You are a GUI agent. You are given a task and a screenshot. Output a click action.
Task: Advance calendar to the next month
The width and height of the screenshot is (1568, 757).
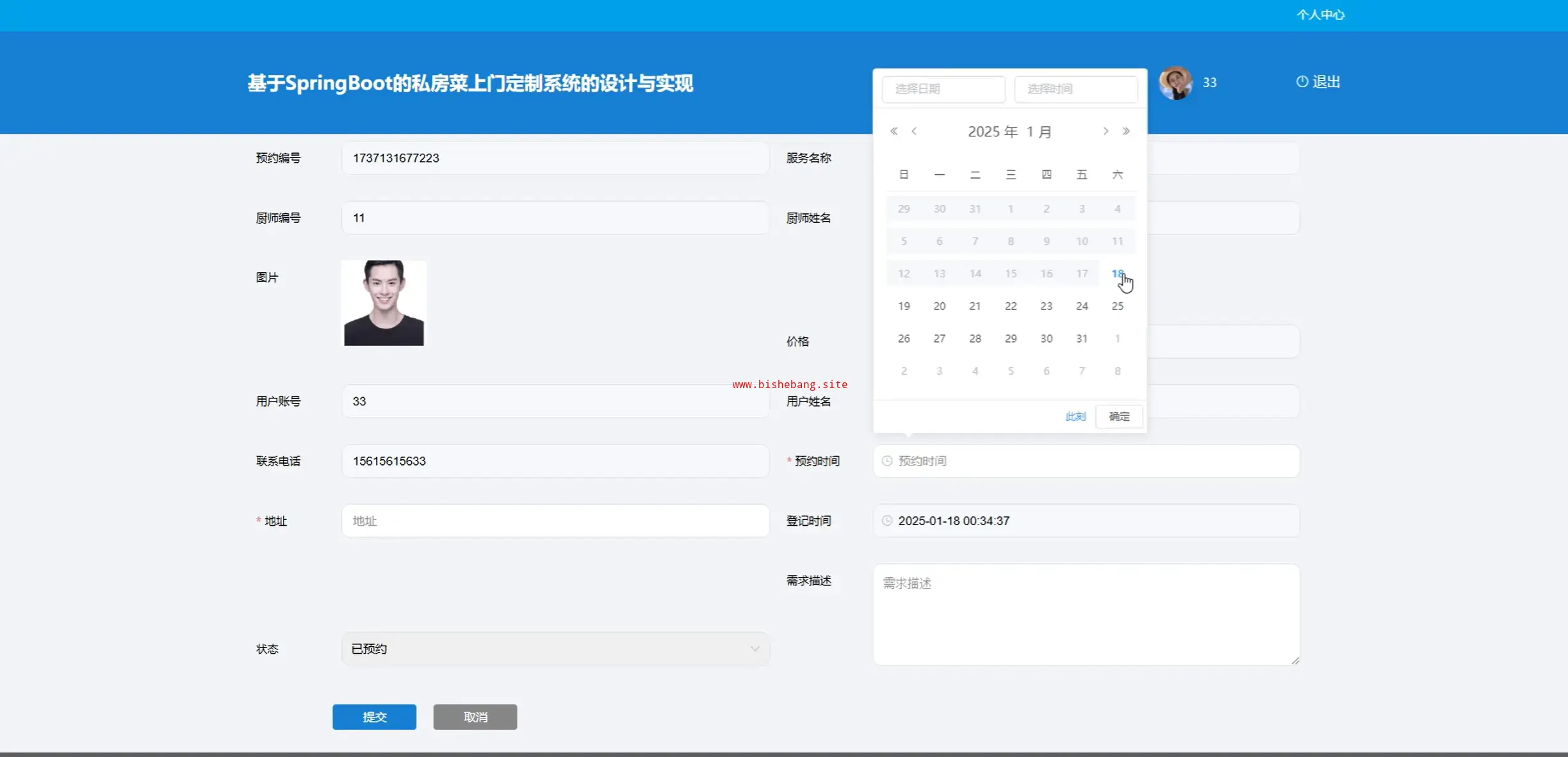1106,131
